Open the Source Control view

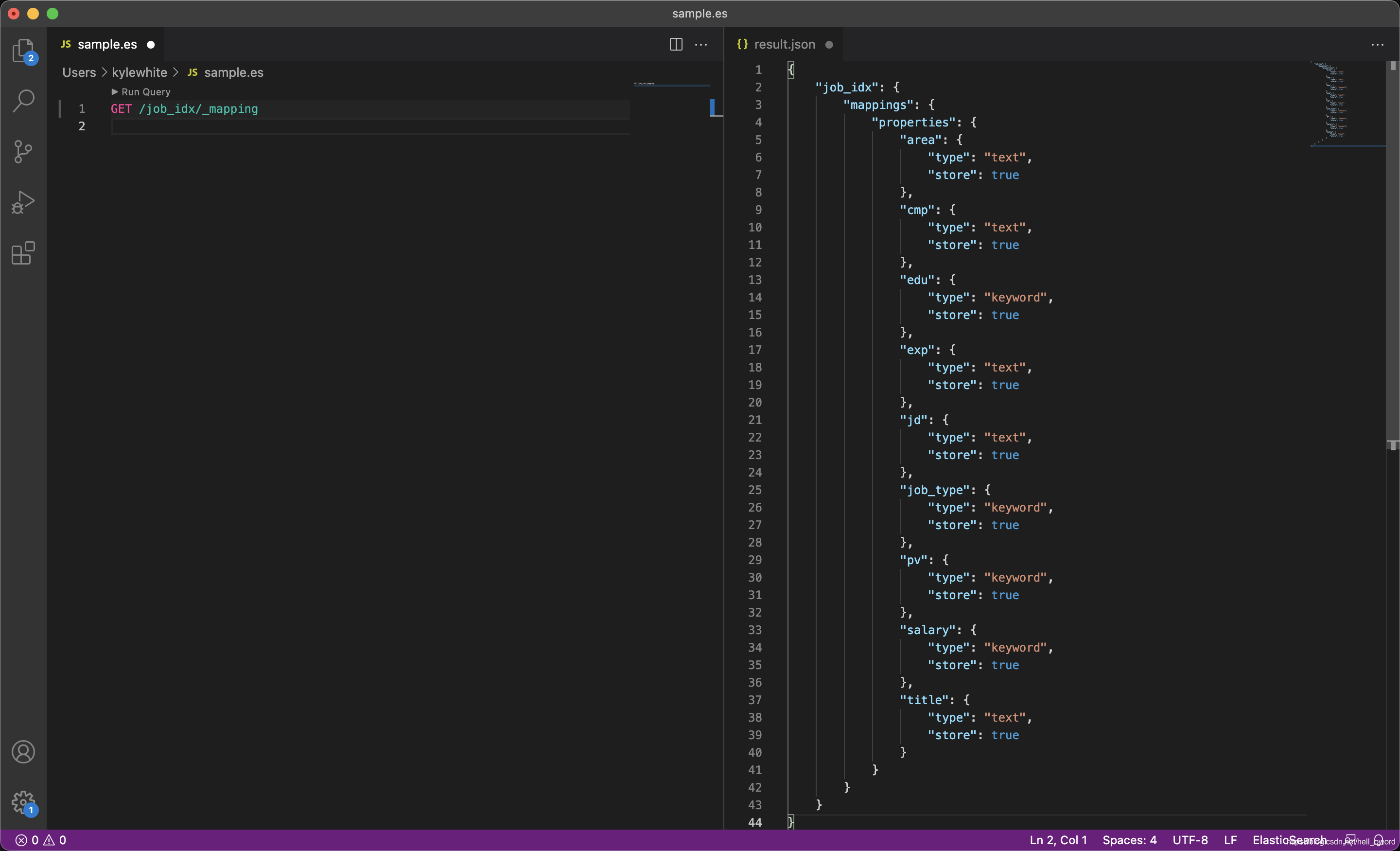pyautogui.click(x=23, y=151)
